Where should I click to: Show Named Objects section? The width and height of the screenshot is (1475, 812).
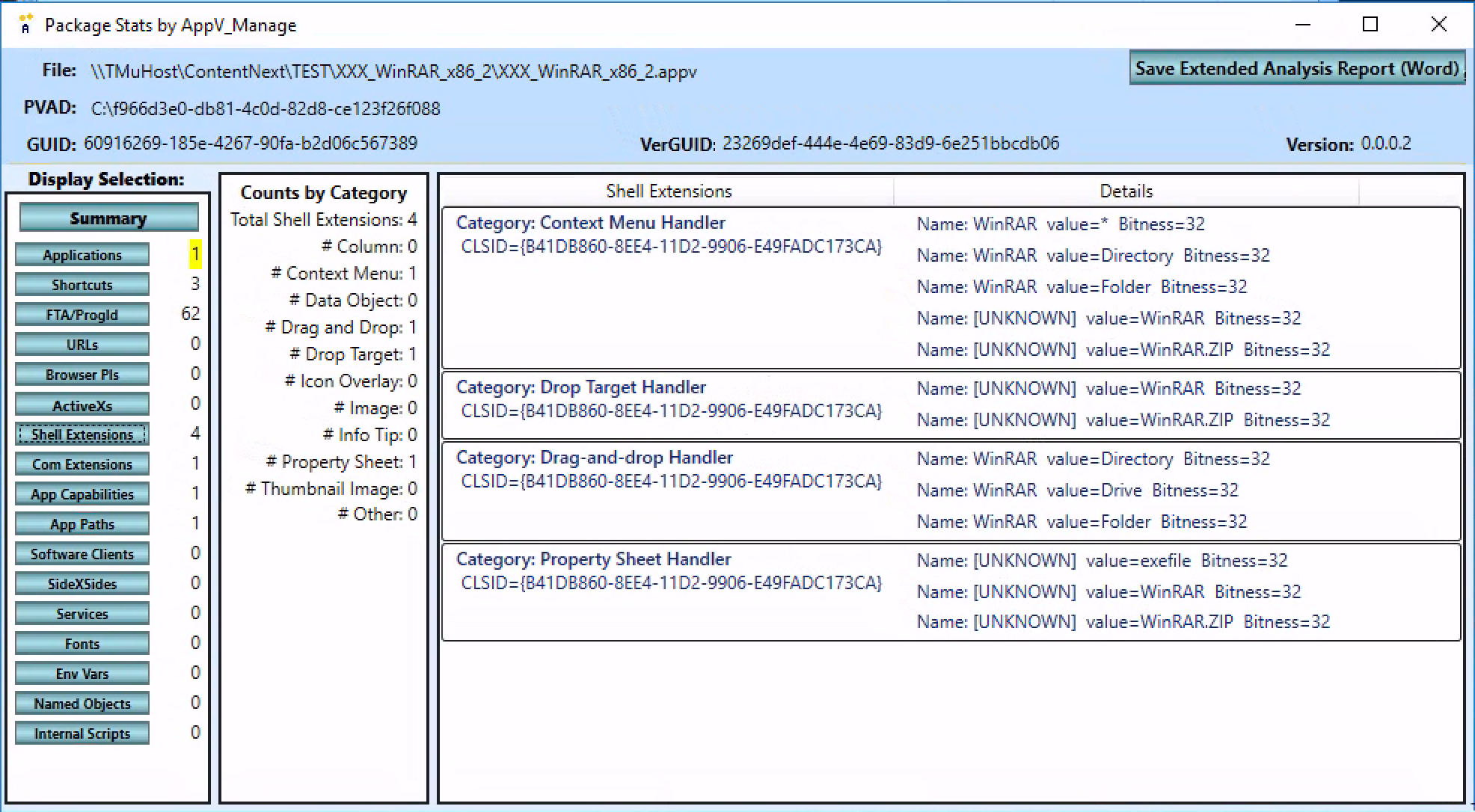point(82,704)
